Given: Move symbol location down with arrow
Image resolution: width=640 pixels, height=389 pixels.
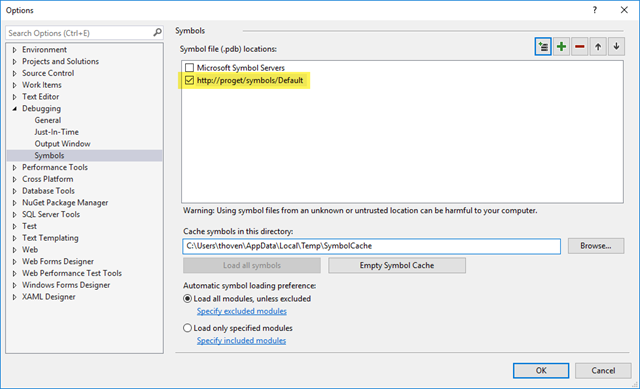Looking at the screenshot, I should tap(616, 47).
